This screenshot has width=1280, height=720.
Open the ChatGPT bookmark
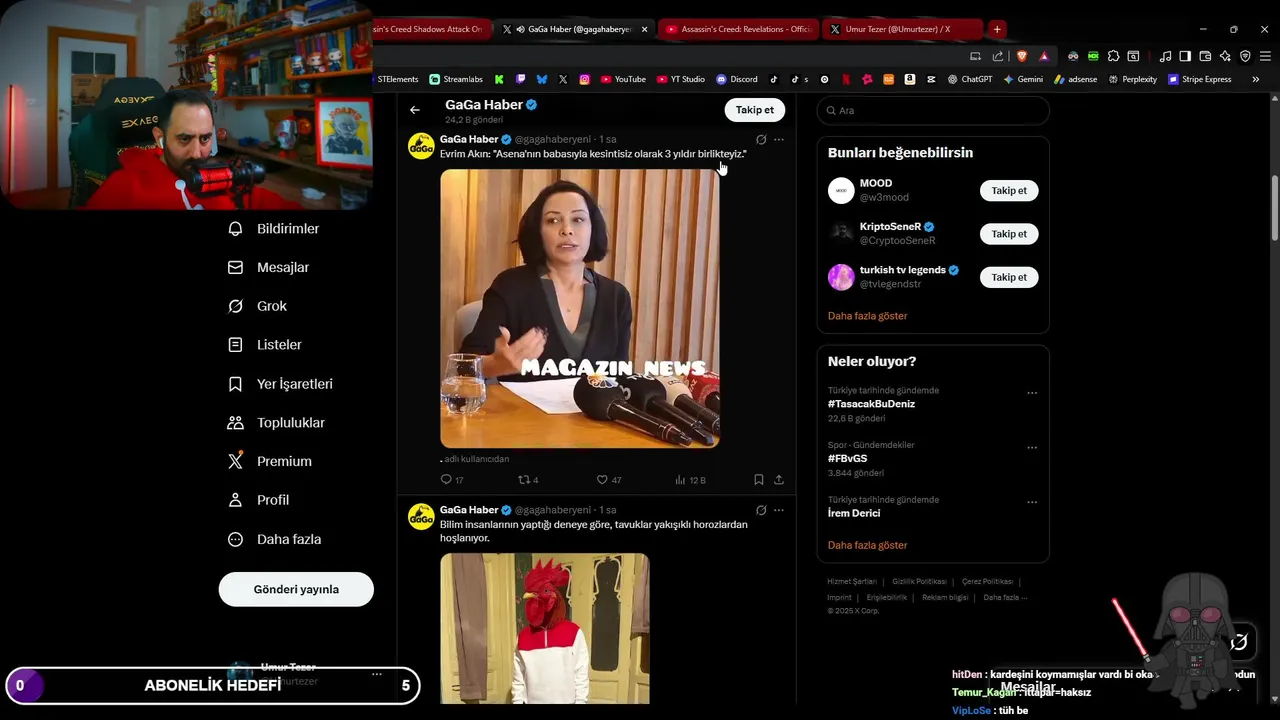point(970,79)
